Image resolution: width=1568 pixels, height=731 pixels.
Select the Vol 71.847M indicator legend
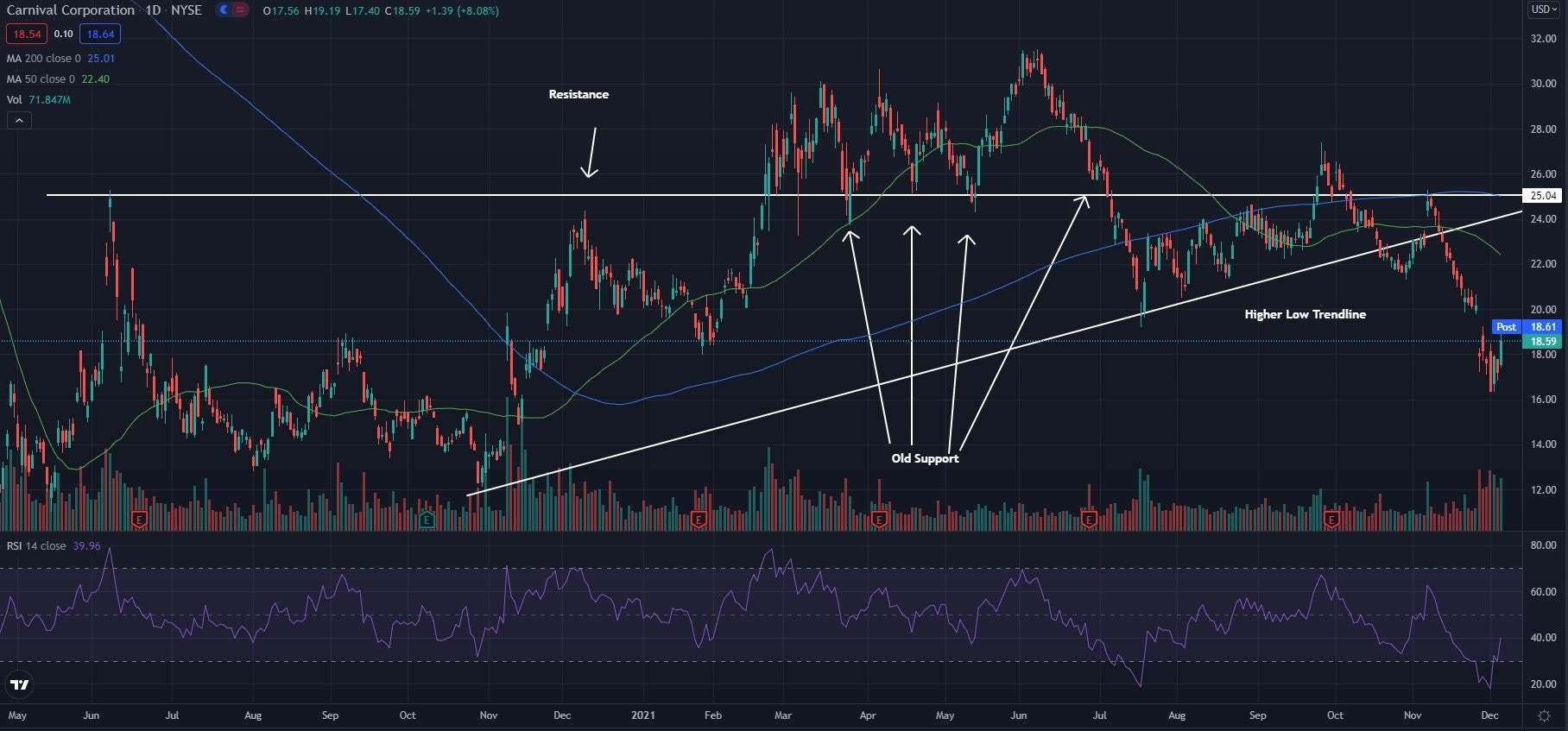tap(39, 100)
